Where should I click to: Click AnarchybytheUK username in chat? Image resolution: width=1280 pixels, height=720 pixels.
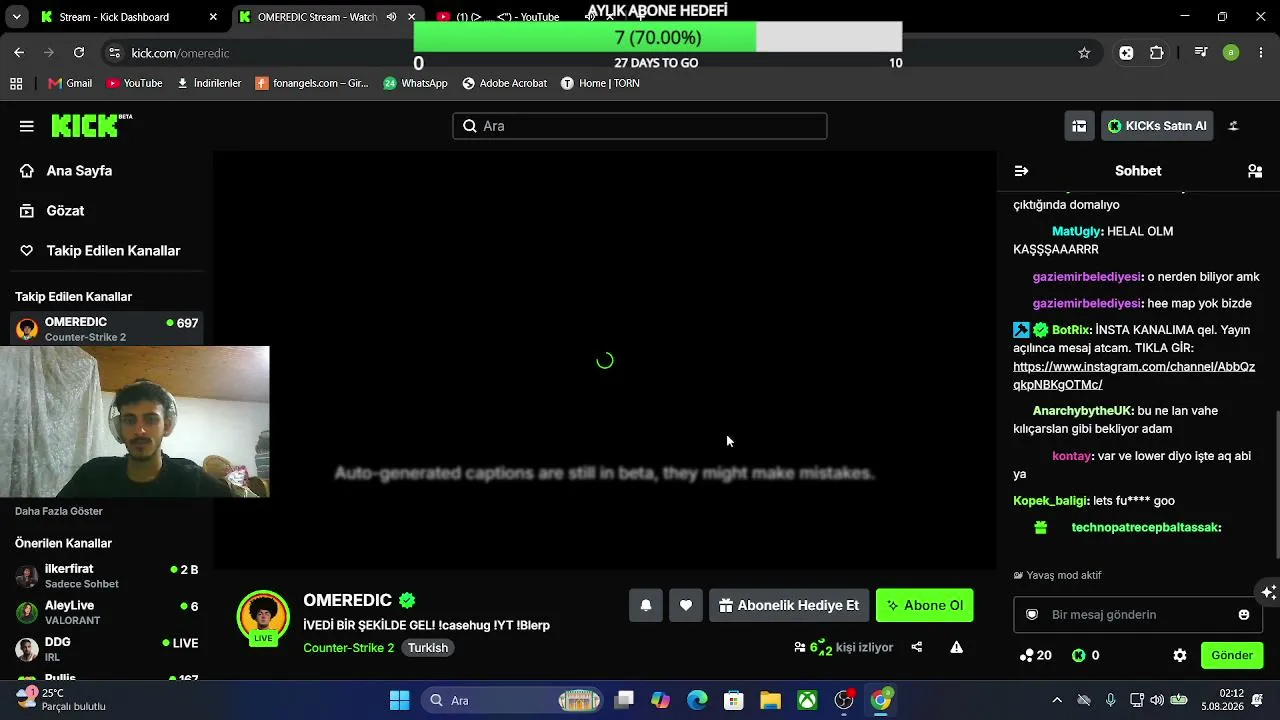1082,410
